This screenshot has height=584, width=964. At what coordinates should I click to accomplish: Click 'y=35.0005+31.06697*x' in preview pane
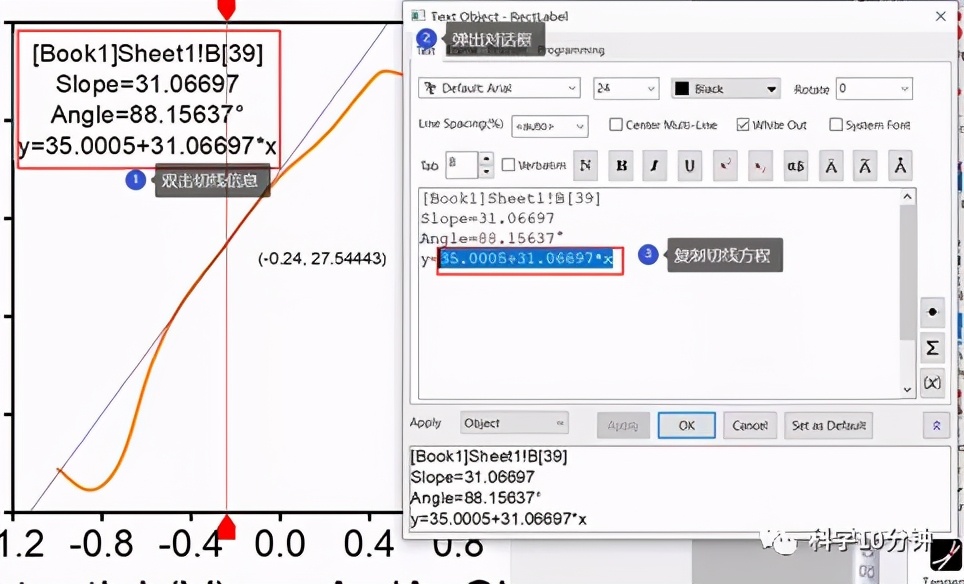click(498, 519)
